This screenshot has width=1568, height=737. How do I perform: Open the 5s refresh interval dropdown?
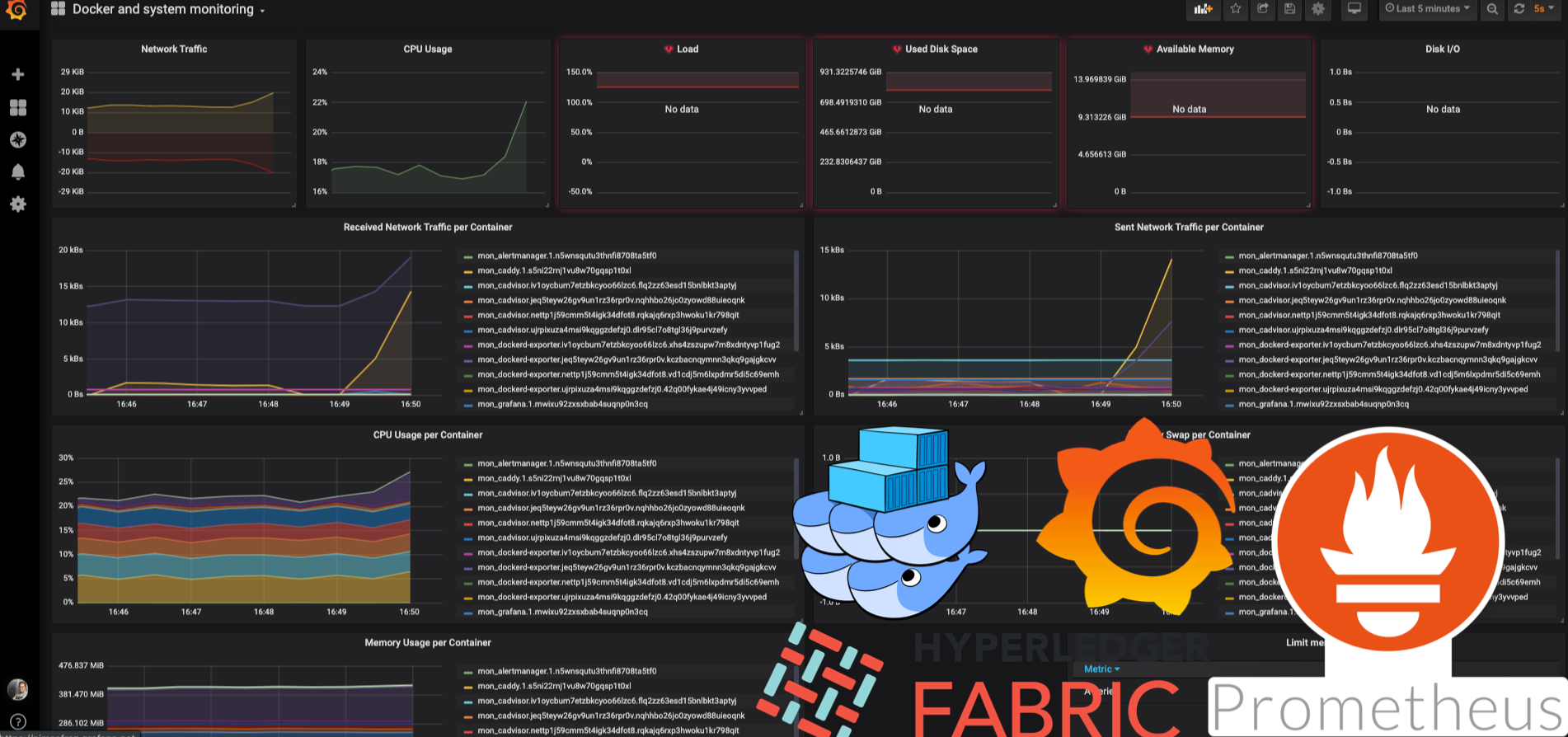click(1544, 9)
